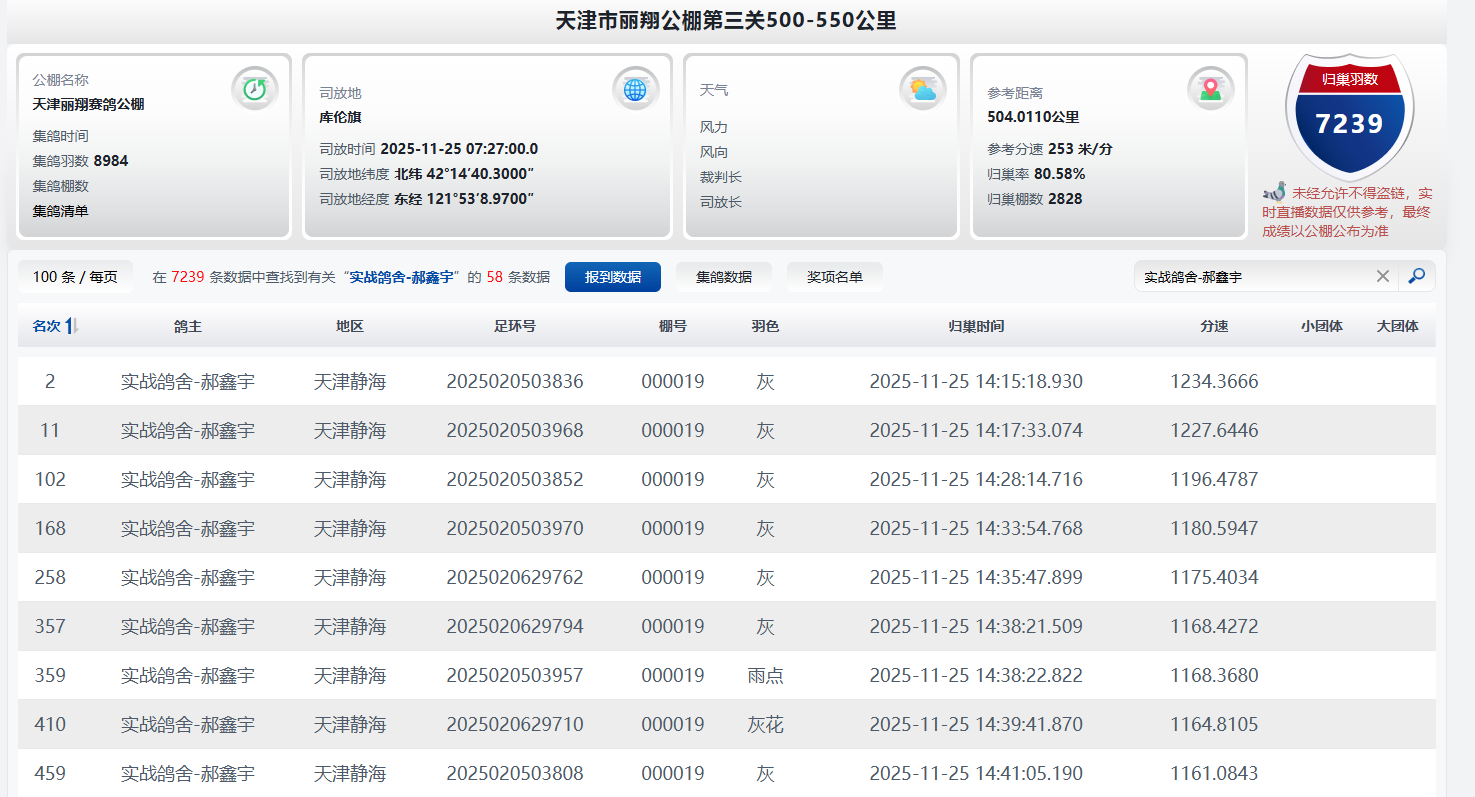Image resolution: width=1475 pixels, height=797 pixels.
Task: Switch to the 集鸽数据 tab
Action: click(x=724, y=277)
